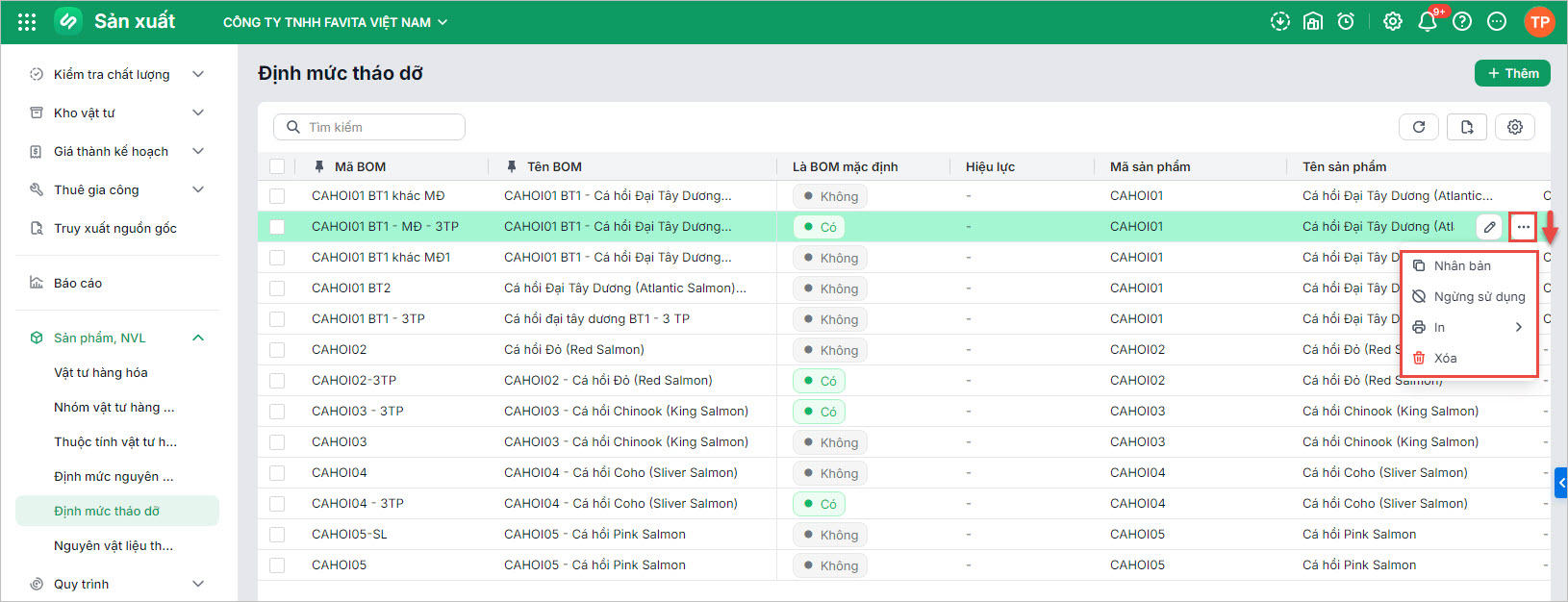The image size is (1568, 602).
Task: Click the help question mark icon
Action: [x=1462, y=21]
